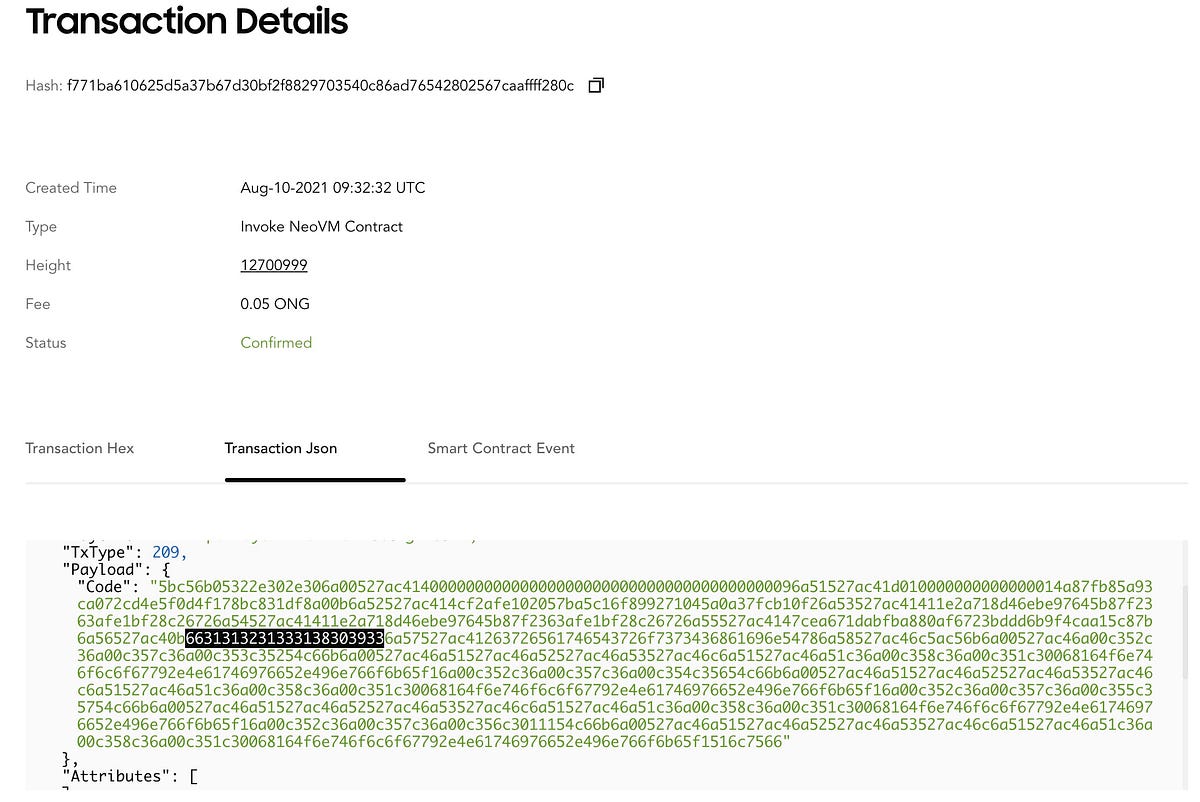Click the copy icon beside the hash
Screen dimensions: 1200x802
595,86
